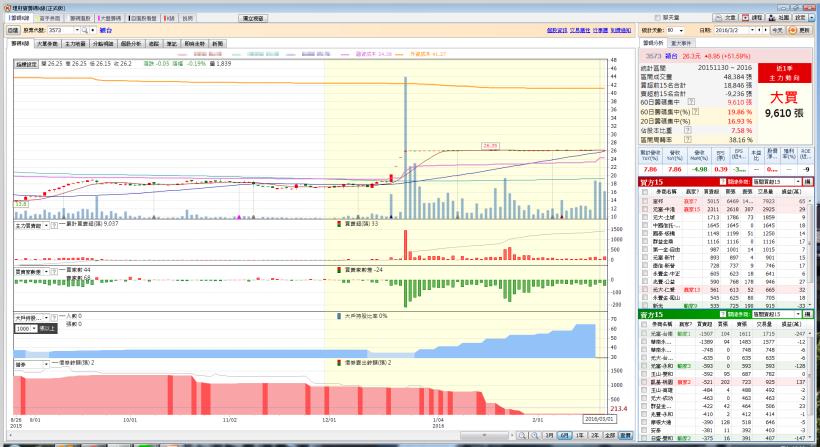
Task: Check the first broker row in buyers list
Action: [645, 201]
